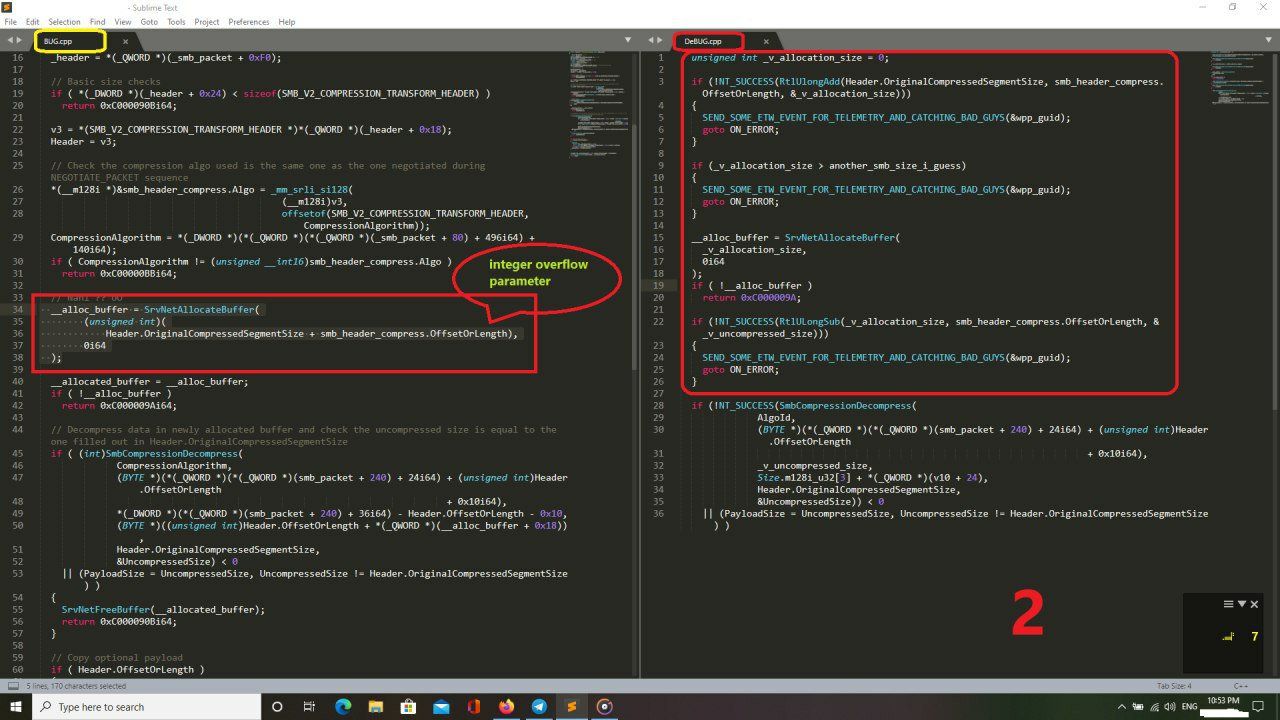Close the BUG.cpp tab

pyautogui.click(x=125, y=41)
